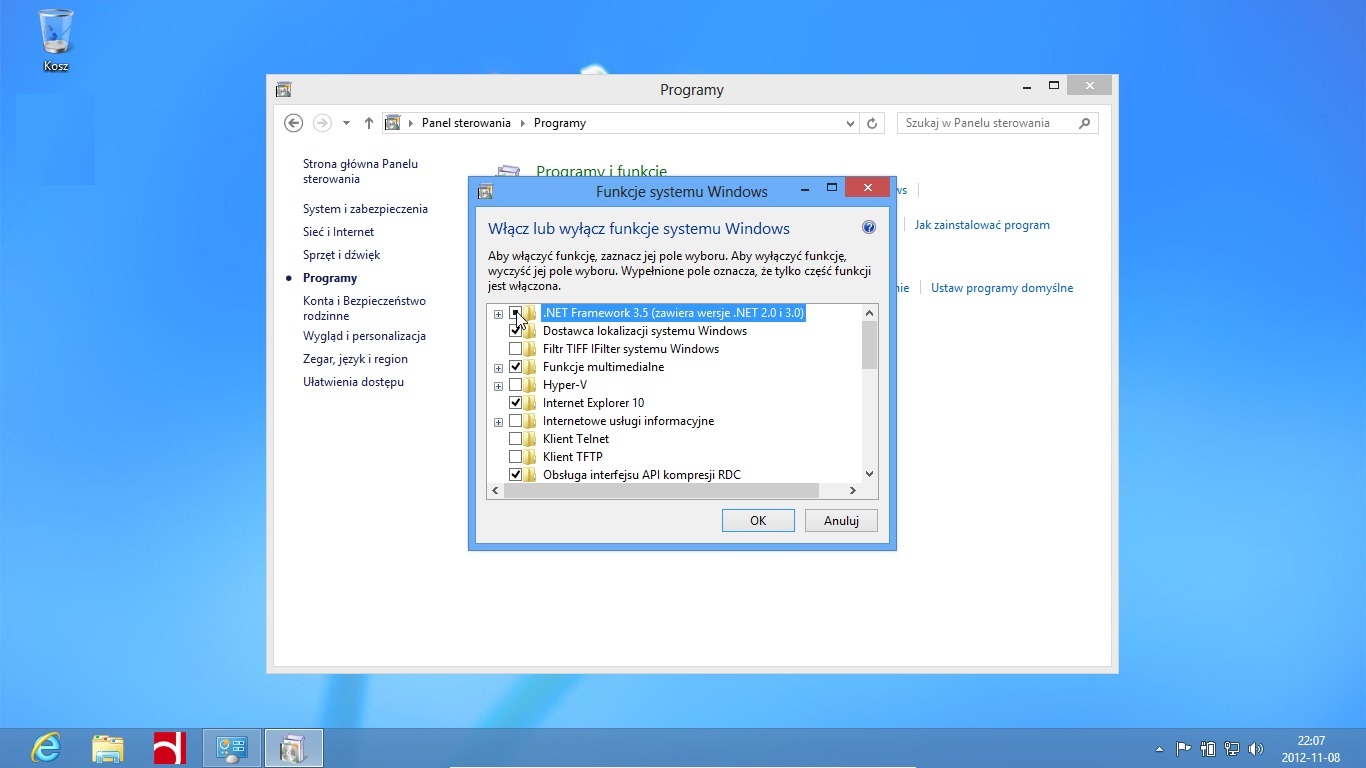The width and height of the screenshot is (1366, 768).
Task: Open the volume speaker tray icon
Action: tap(1256, 749)
